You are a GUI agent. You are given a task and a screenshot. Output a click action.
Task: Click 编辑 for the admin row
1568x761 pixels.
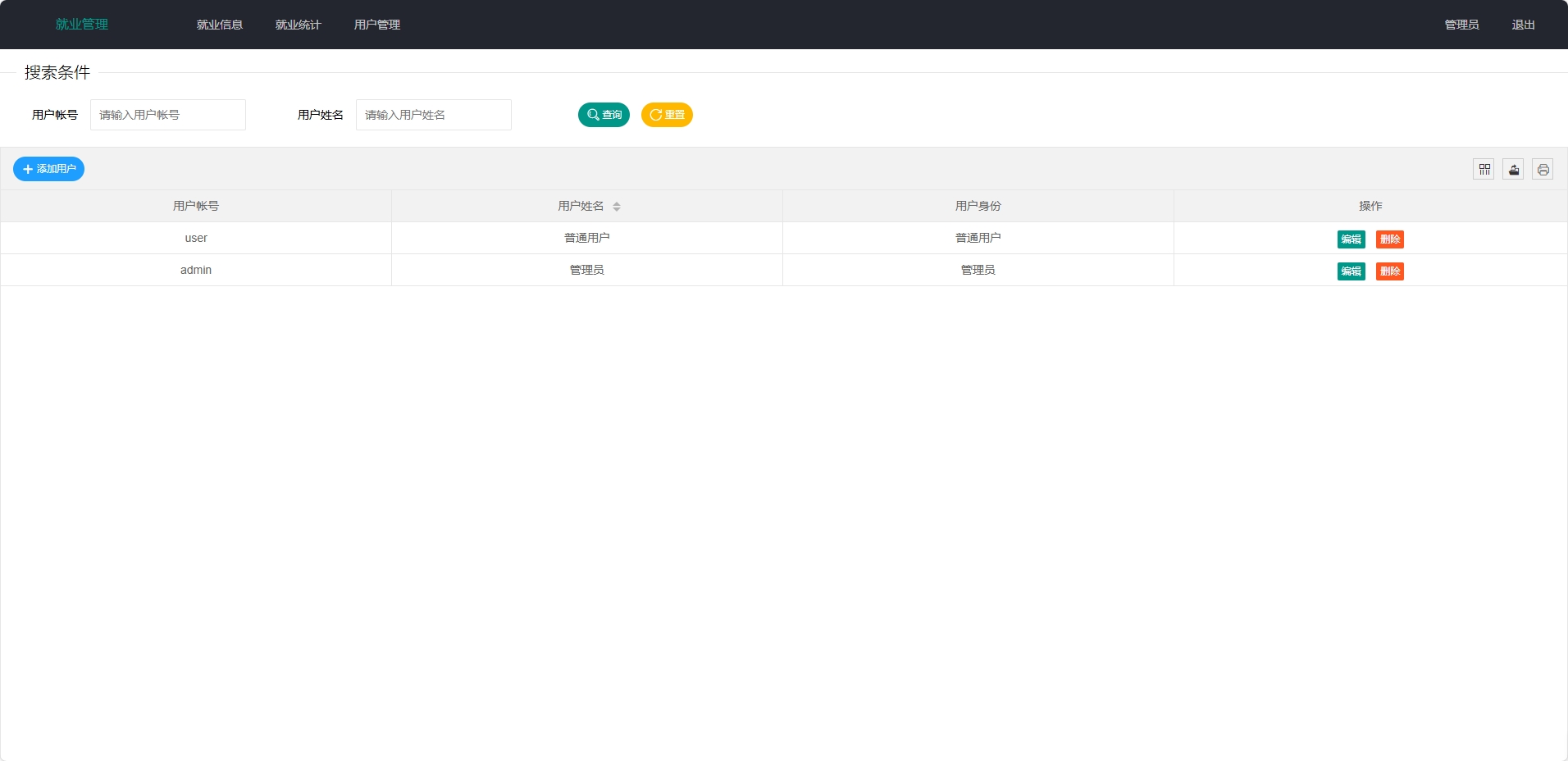1351,271
